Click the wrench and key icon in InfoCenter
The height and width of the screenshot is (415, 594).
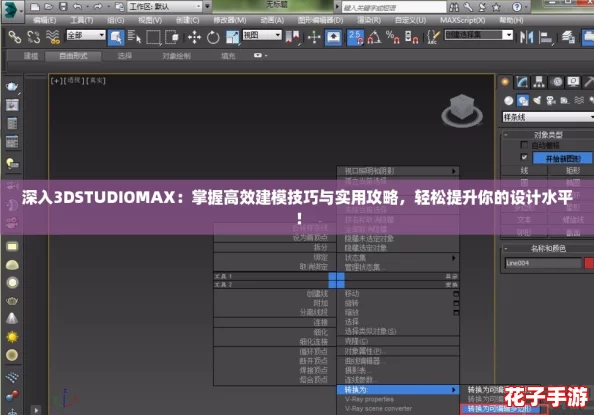468,7
